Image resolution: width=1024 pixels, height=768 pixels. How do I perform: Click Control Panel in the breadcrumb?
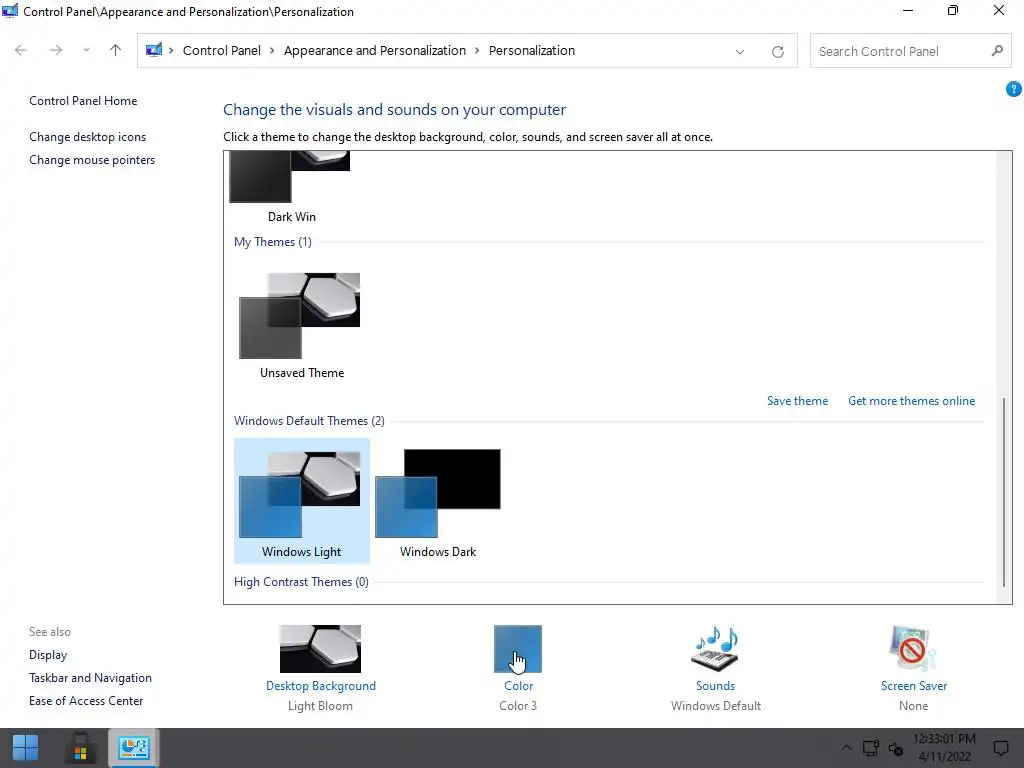pyautogui.click(x=221, y=51)
